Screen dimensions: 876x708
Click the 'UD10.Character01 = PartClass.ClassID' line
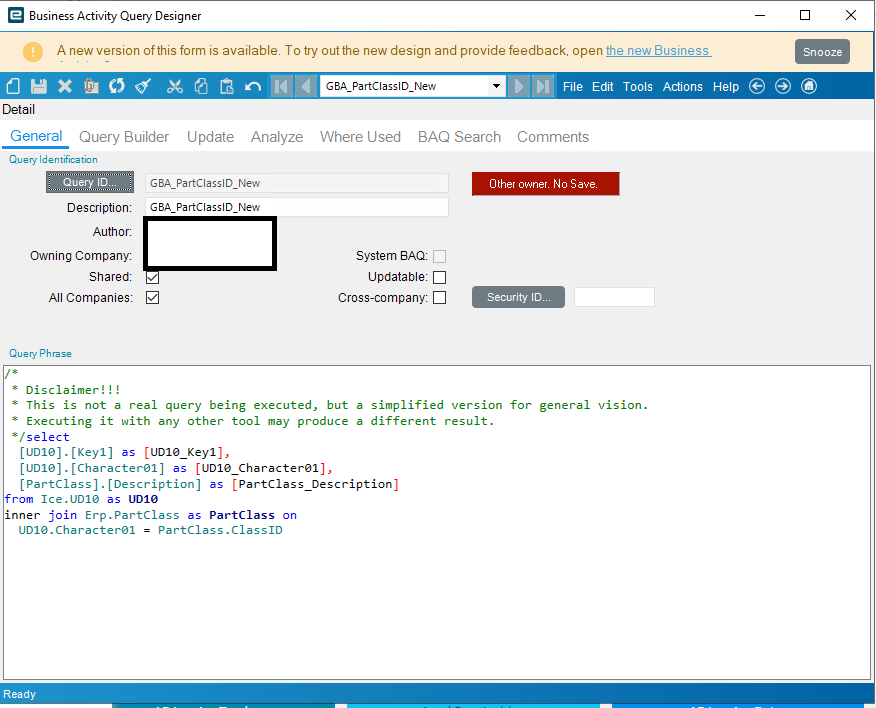pos(150,530)
